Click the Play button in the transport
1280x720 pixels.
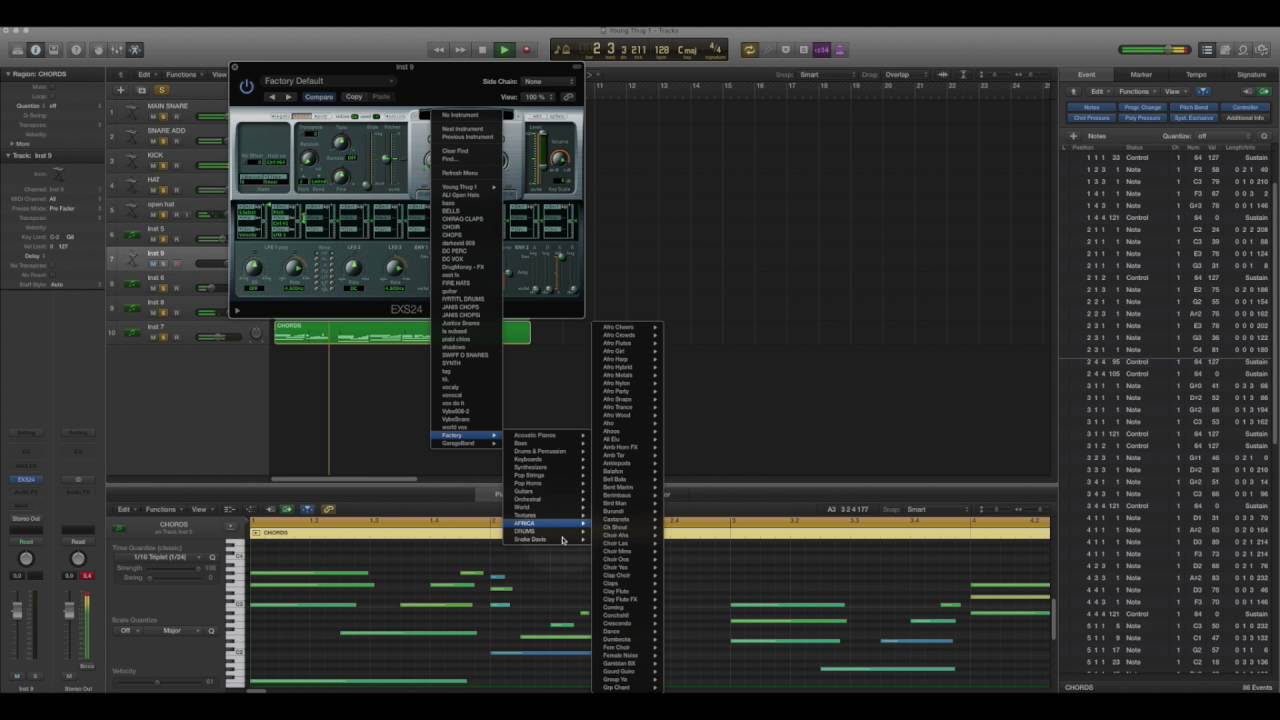tap(504, 50)
